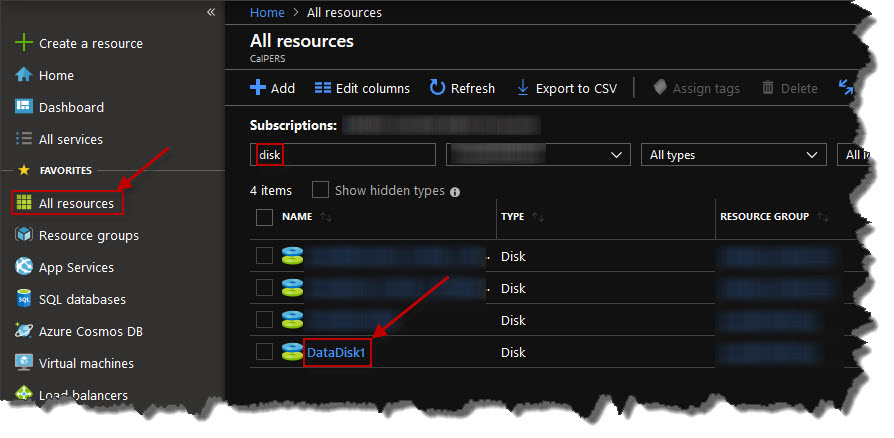Click the blue plus Add icon
Screen dimensions: 894x438
point(258,88)
